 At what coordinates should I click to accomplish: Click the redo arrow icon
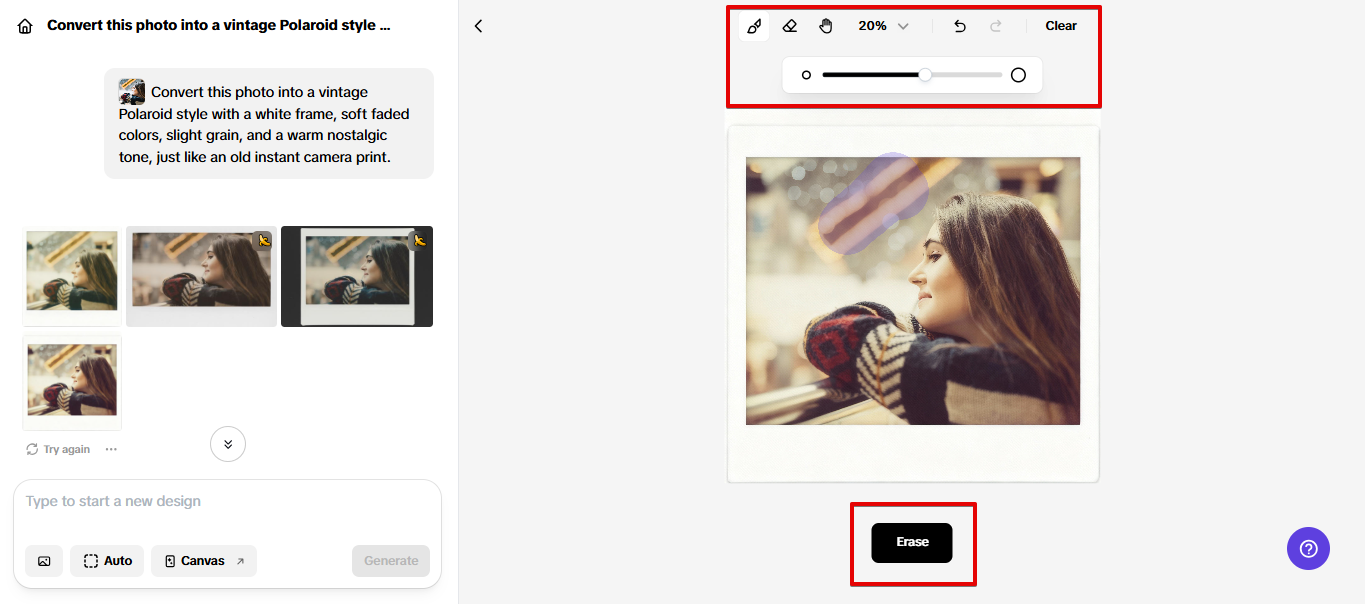(x=996, y=26)
